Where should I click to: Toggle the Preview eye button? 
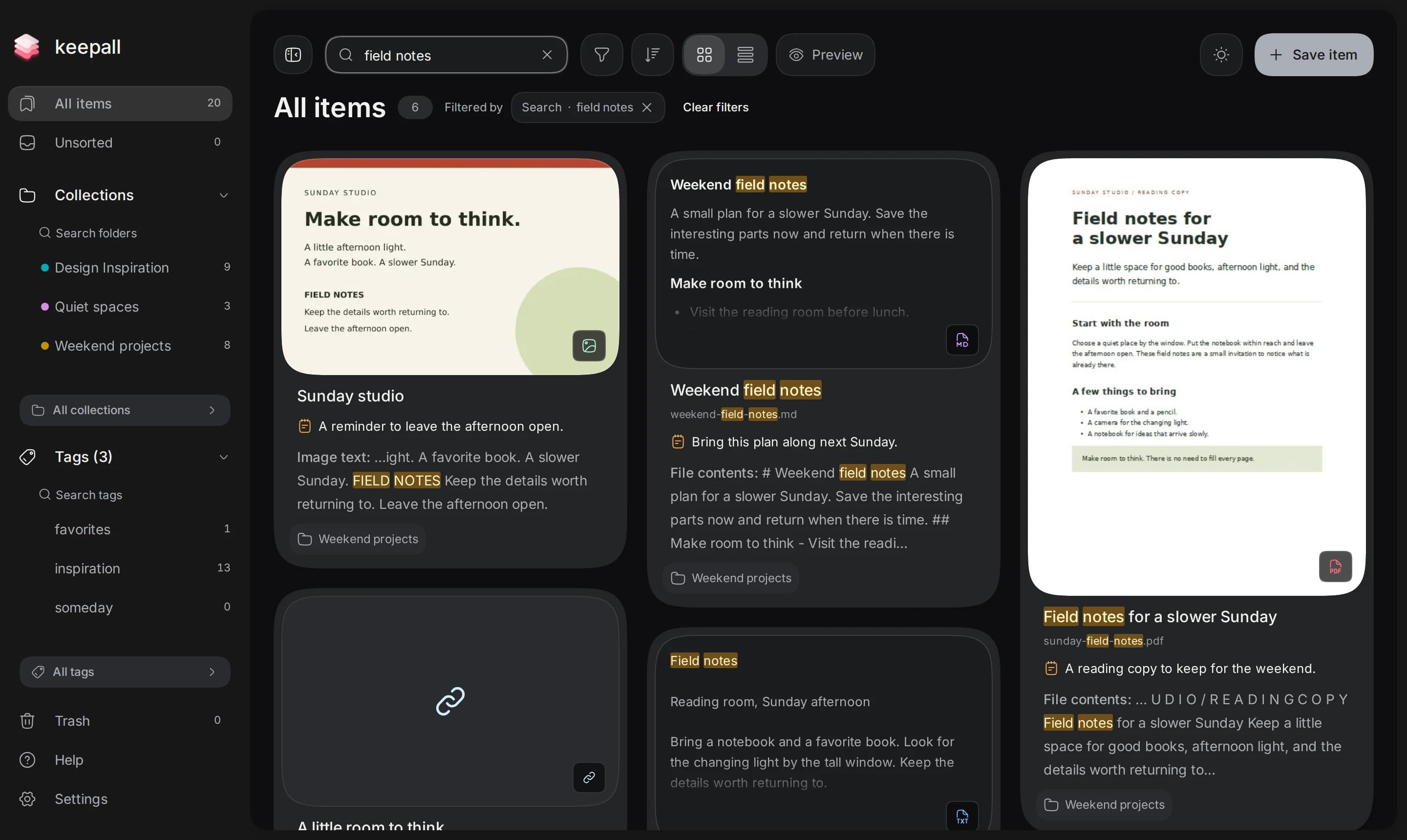(825, 55)
